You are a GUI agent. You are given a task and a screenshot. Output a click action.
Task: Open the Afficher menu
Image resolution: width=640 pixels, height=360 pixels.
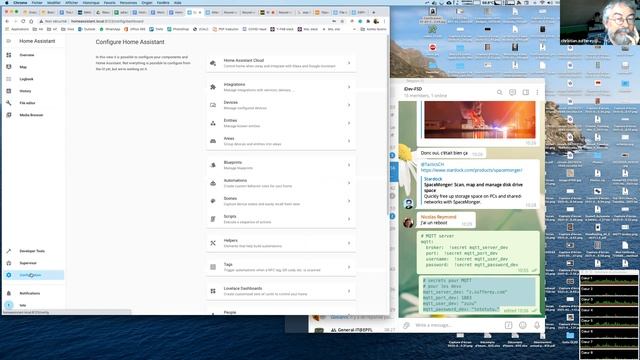[x=71, y=2]
